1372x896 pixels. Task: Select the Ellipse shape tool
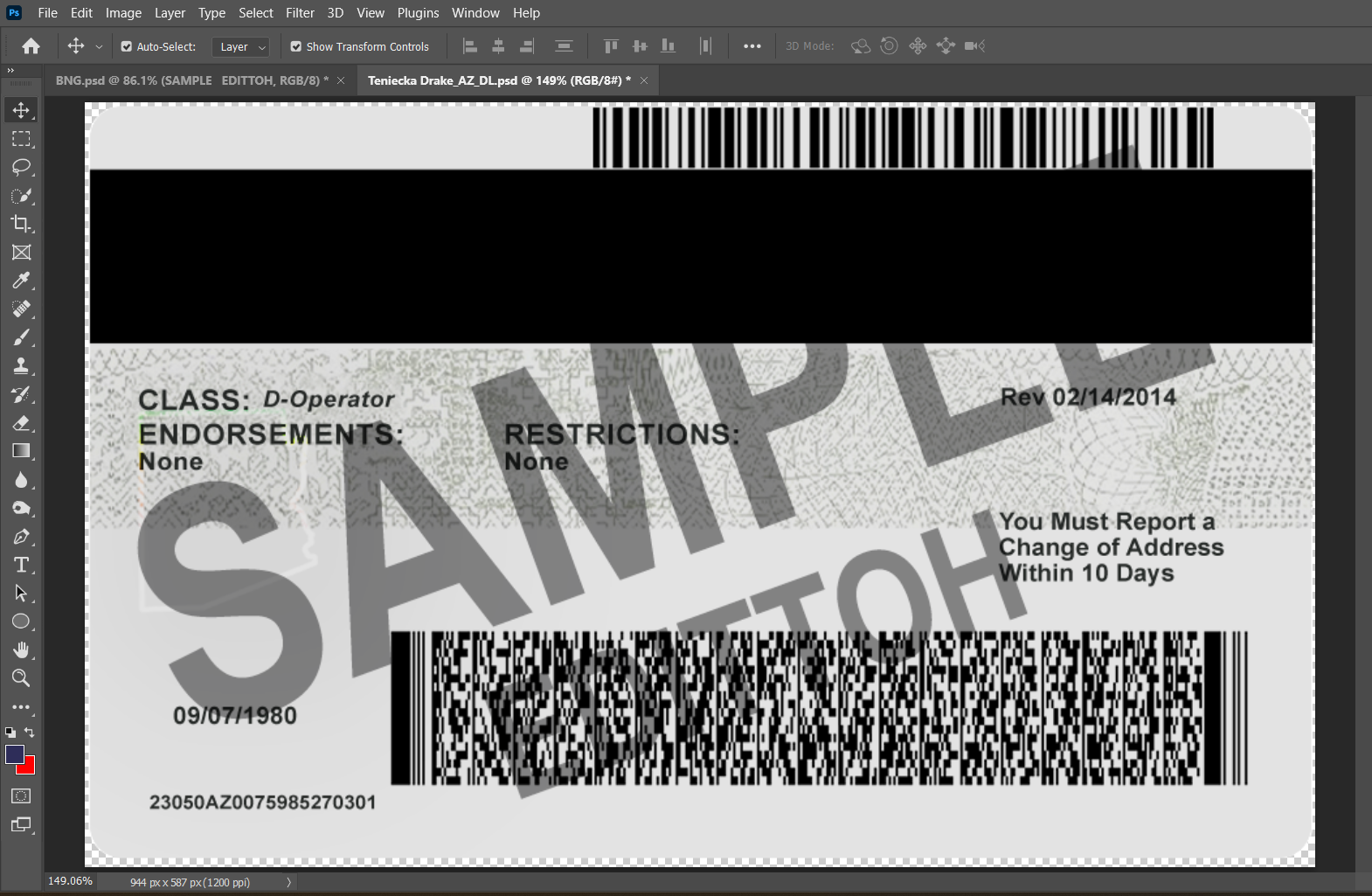click(x=21, y=622)
